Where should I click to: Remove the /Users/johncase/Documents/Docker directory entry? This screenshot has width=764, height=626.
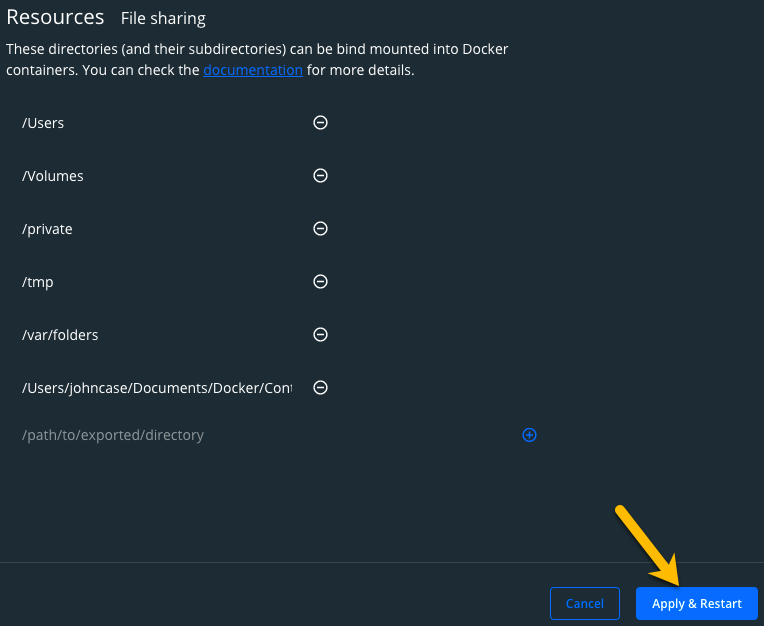pos(320,388)
